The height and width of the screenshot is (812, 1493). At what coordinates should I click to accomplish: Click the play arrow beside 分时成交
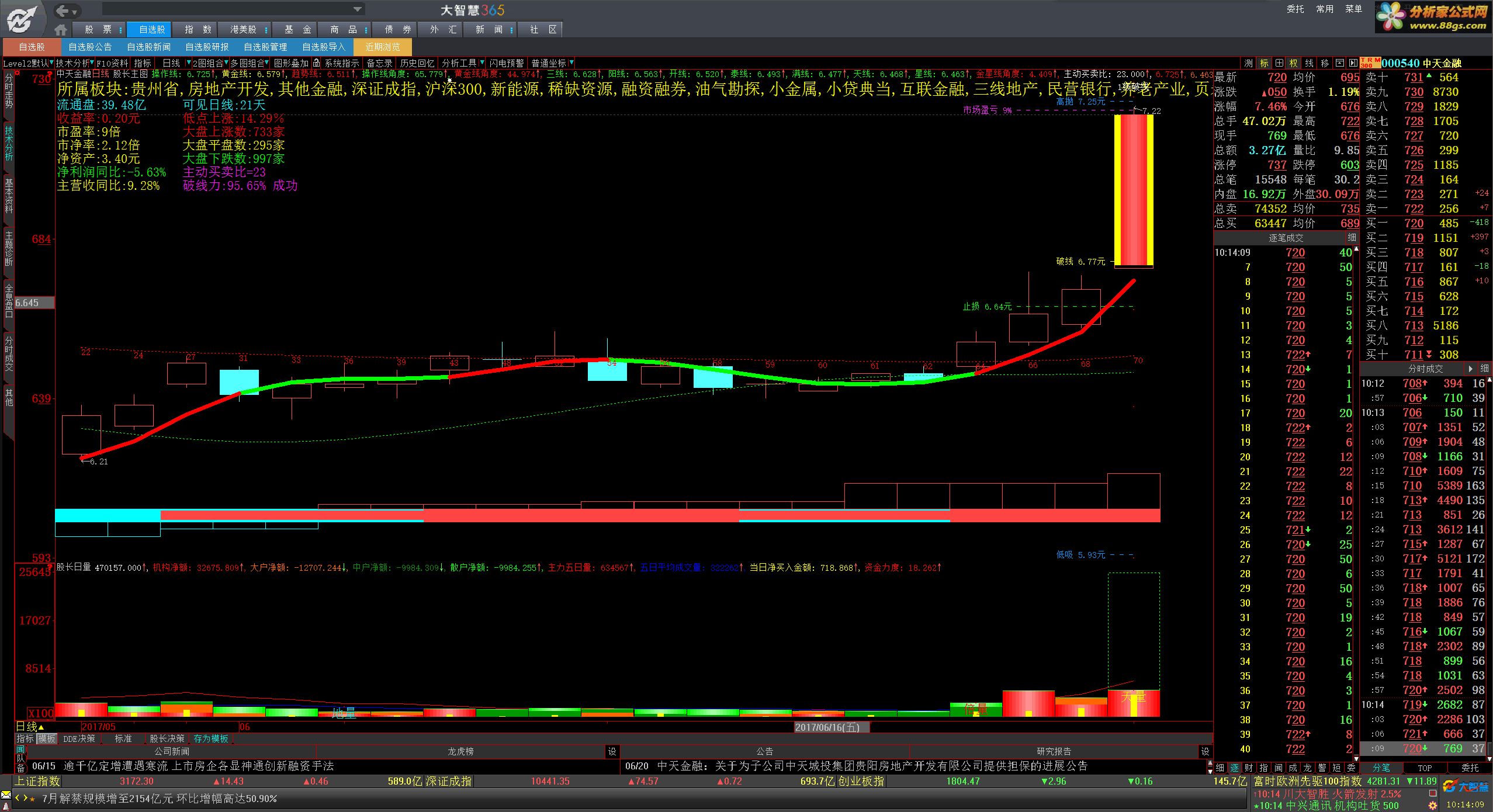coord(1470,369)
